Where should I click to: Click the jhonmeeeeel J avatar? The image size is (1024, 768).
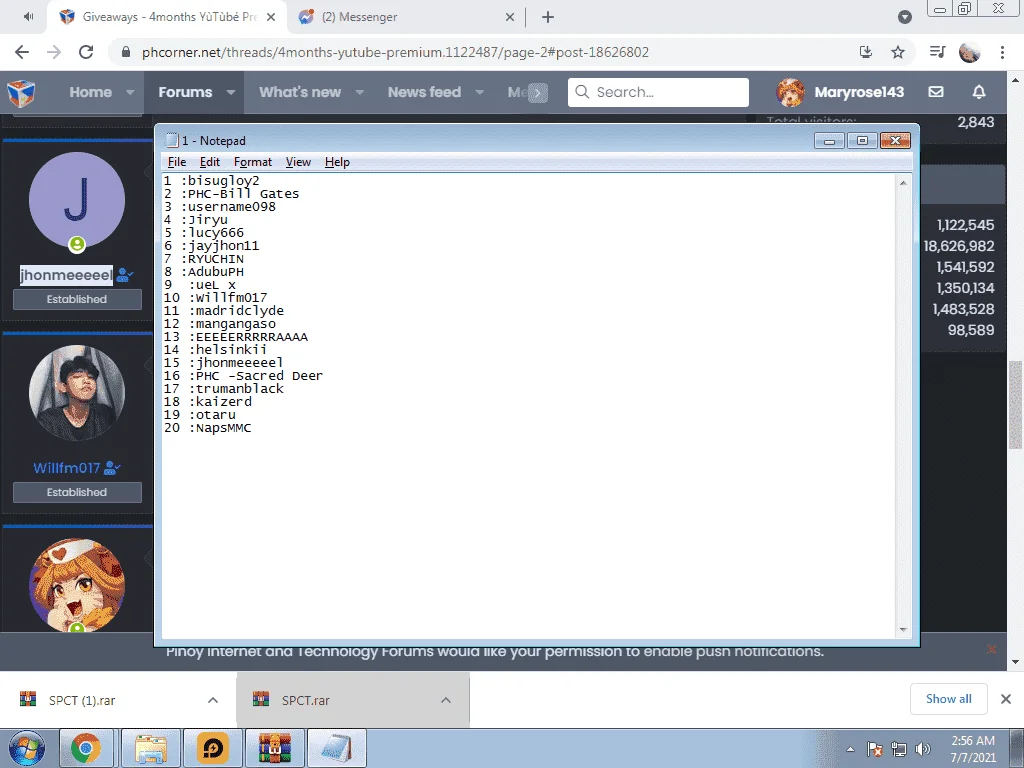click(x=77, y=200)
